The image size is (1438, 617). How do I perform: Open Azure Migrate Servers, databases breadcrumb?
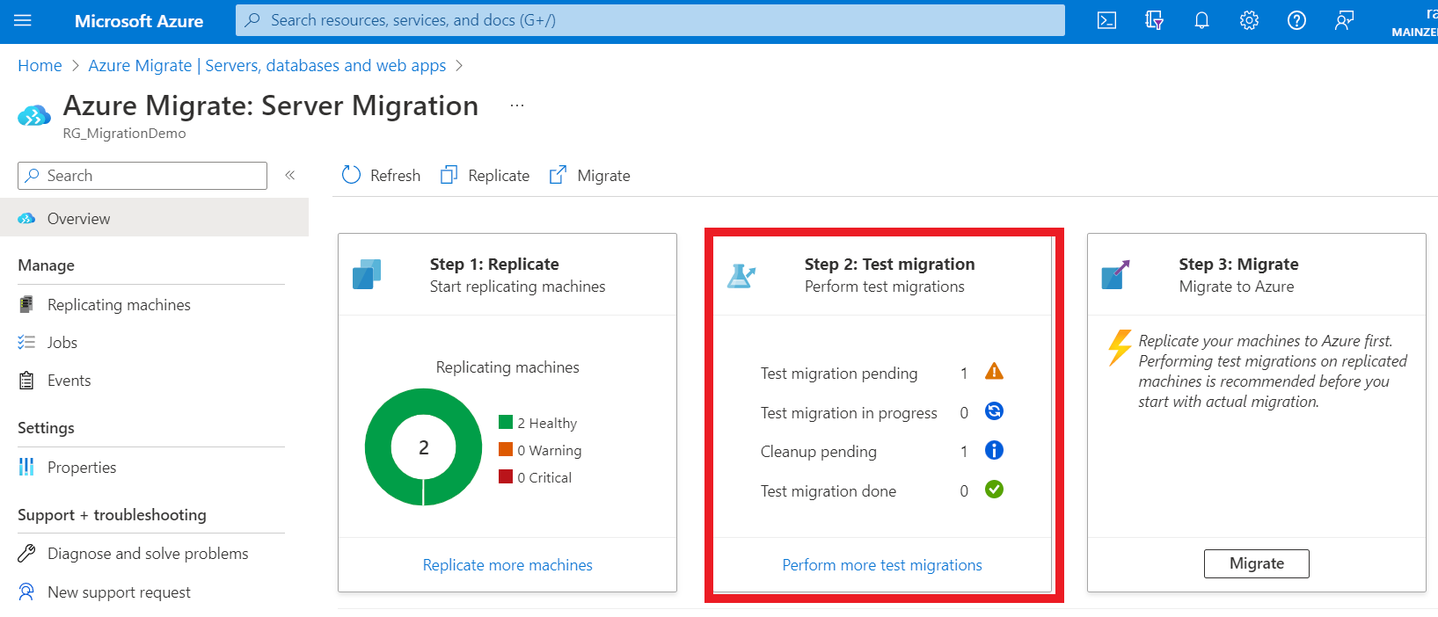[267, 65]
